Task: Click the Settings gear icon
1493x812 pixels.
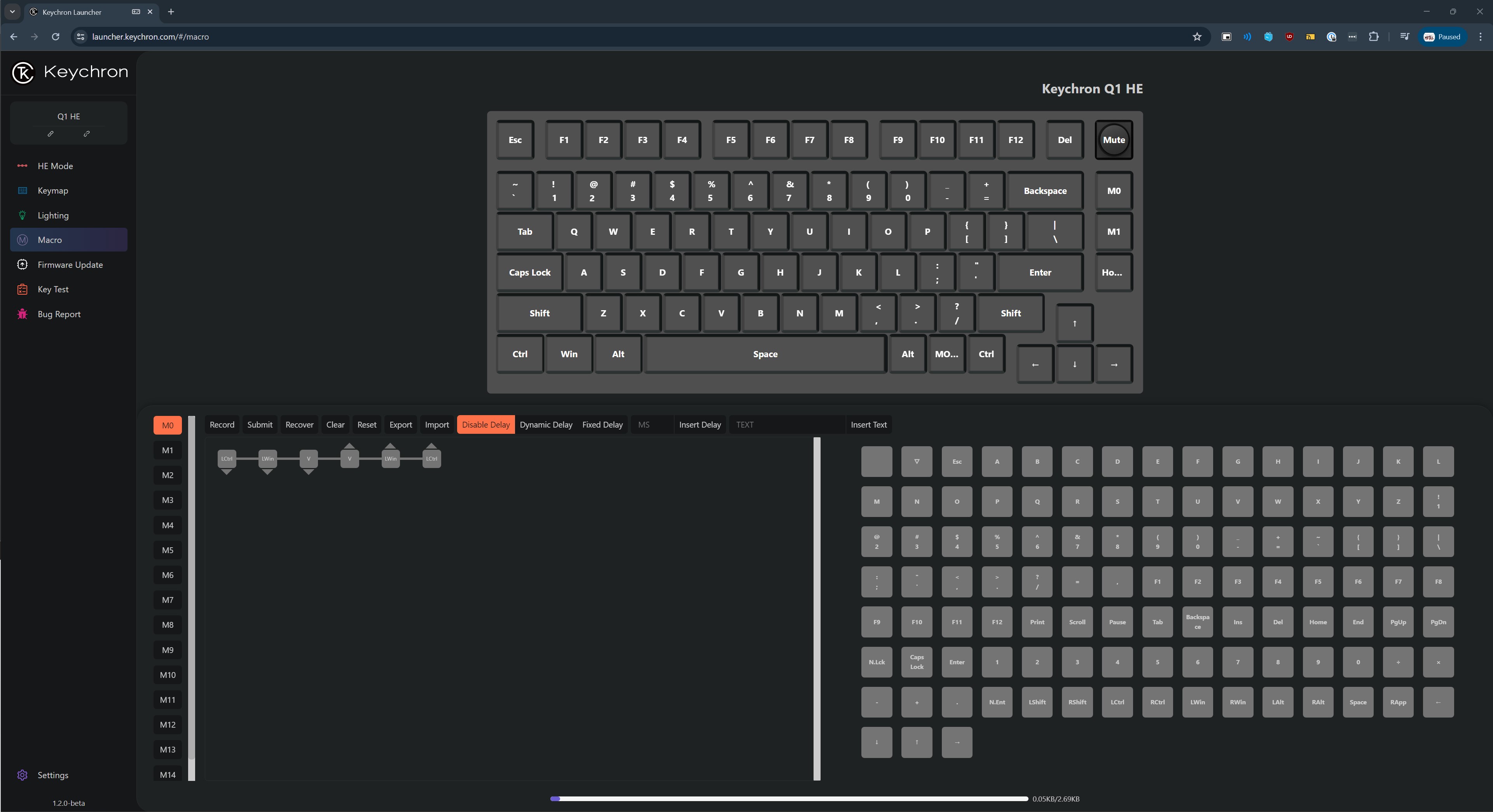Action: [x=22, y=775]
